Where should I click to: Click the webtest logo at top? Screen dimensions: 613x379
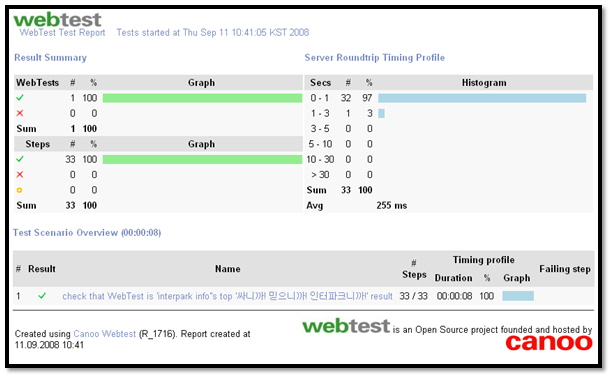click(57, 20)
